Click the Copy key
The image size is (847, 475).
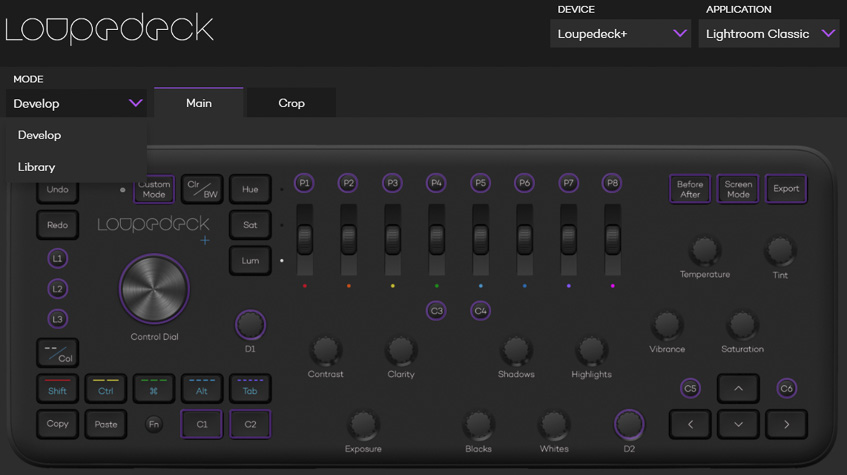(57, 424)
